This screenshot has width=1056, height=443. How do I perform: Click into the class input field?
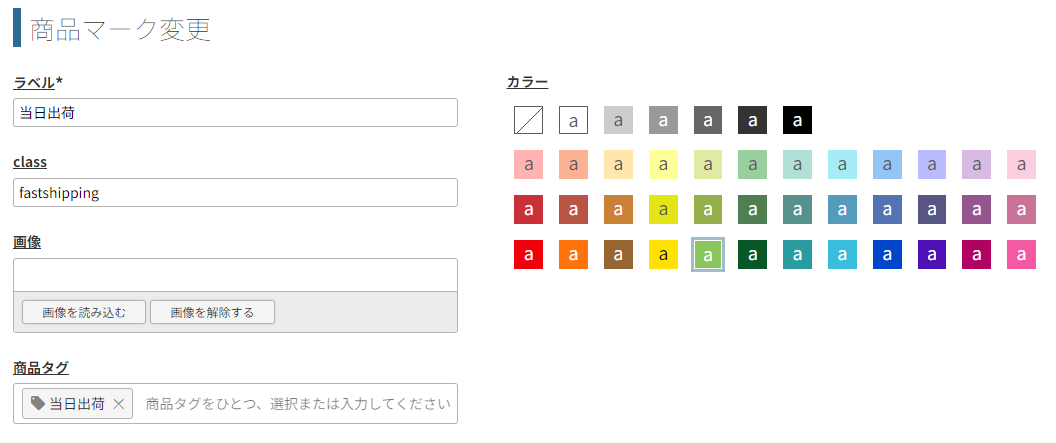235,193
